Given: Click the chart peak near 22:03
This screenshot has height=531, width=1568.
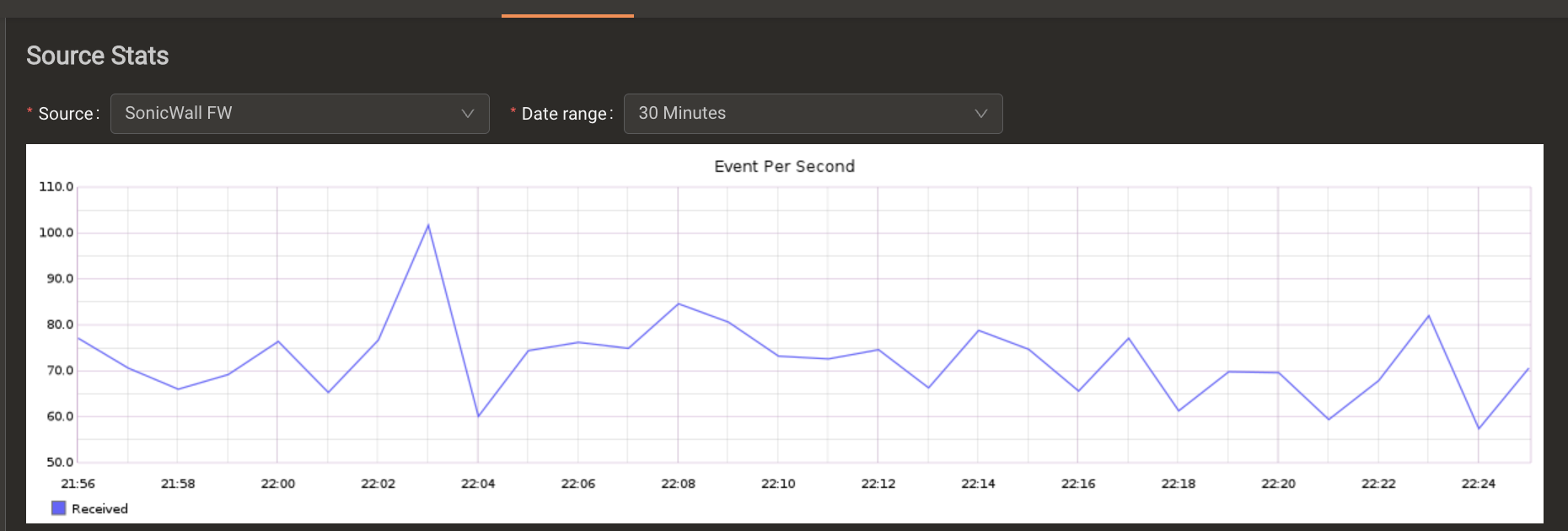Looking at the screenshot, I should coord(428,225).
